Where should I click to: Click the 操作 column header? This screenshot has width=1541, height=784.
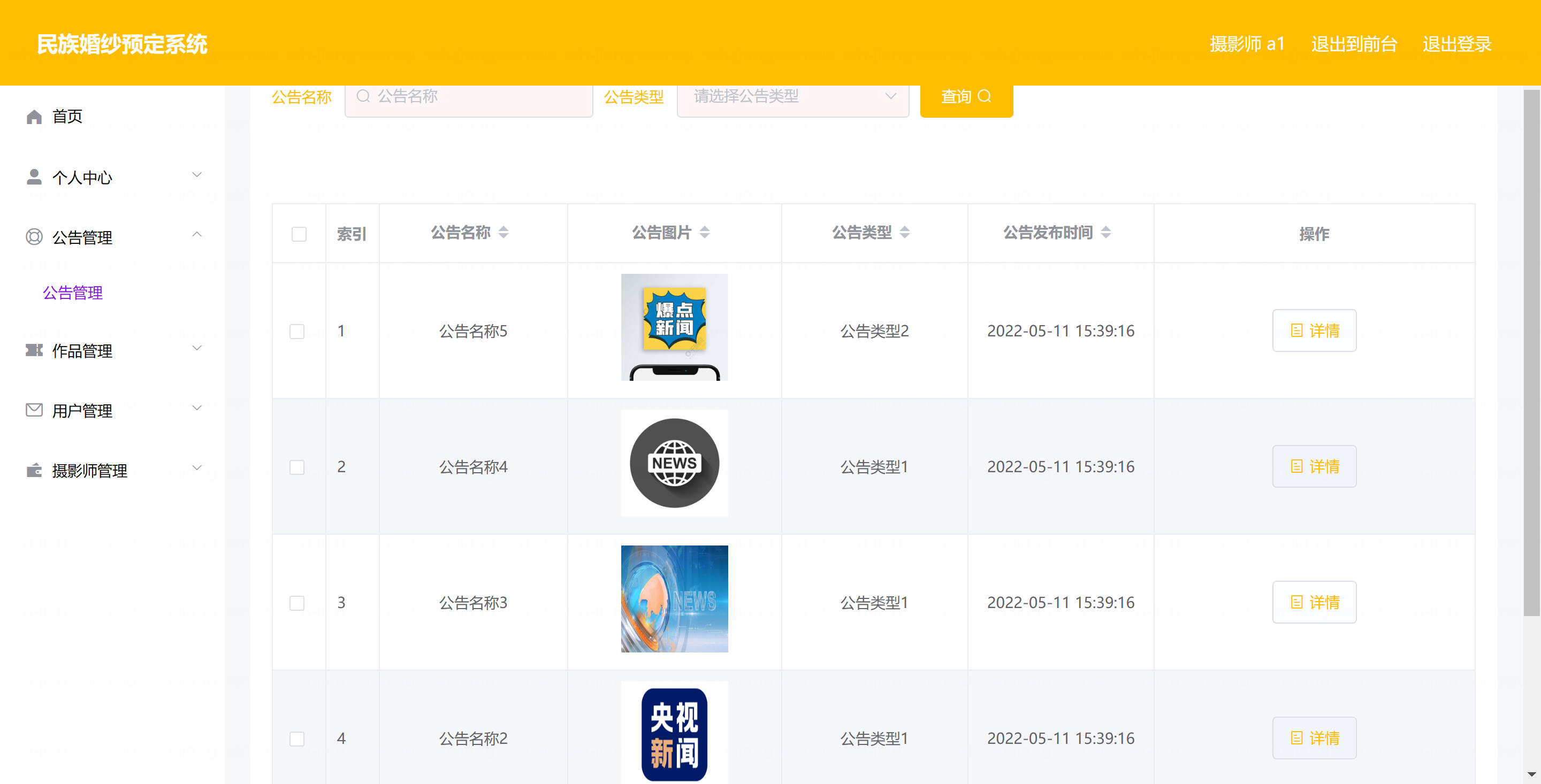[1314, 234]
